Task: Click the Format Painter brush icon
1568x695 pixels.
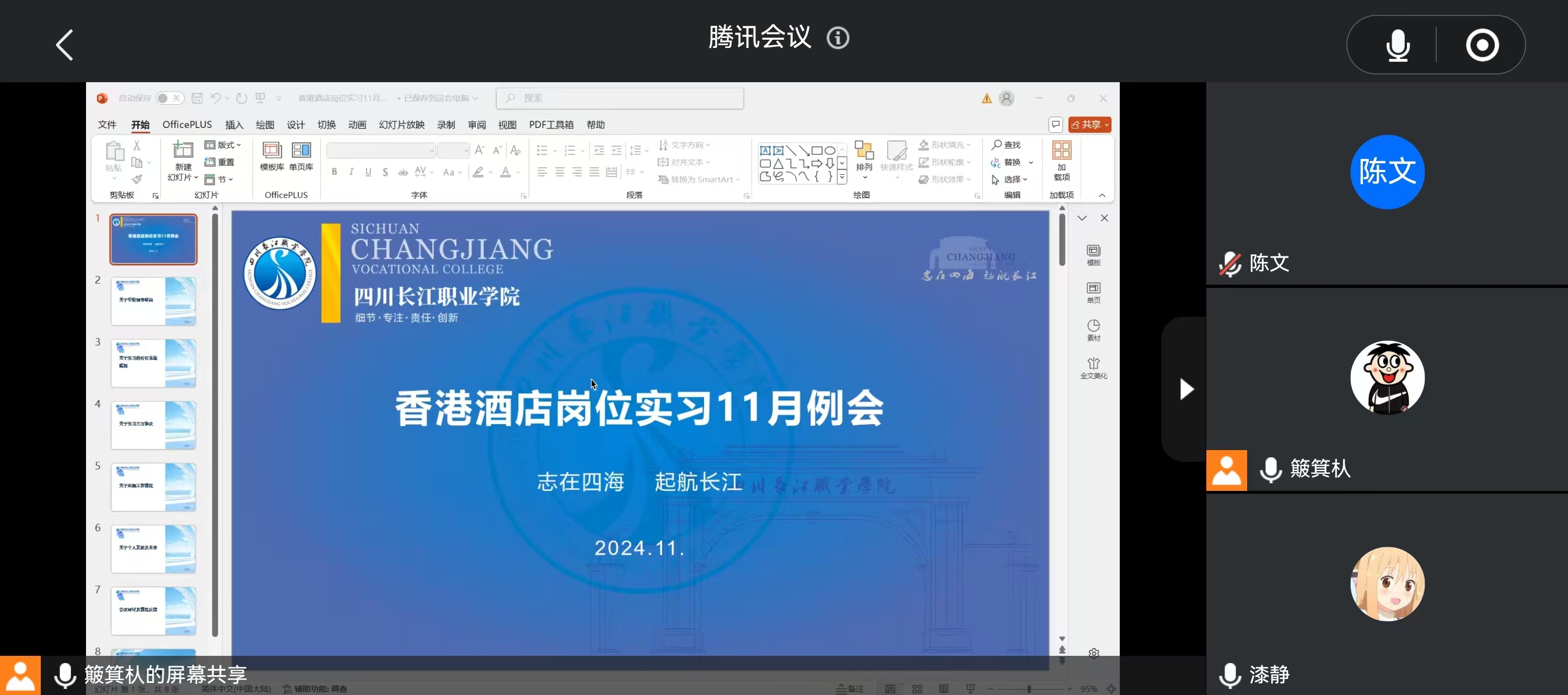Action: [x=137, y=179]
